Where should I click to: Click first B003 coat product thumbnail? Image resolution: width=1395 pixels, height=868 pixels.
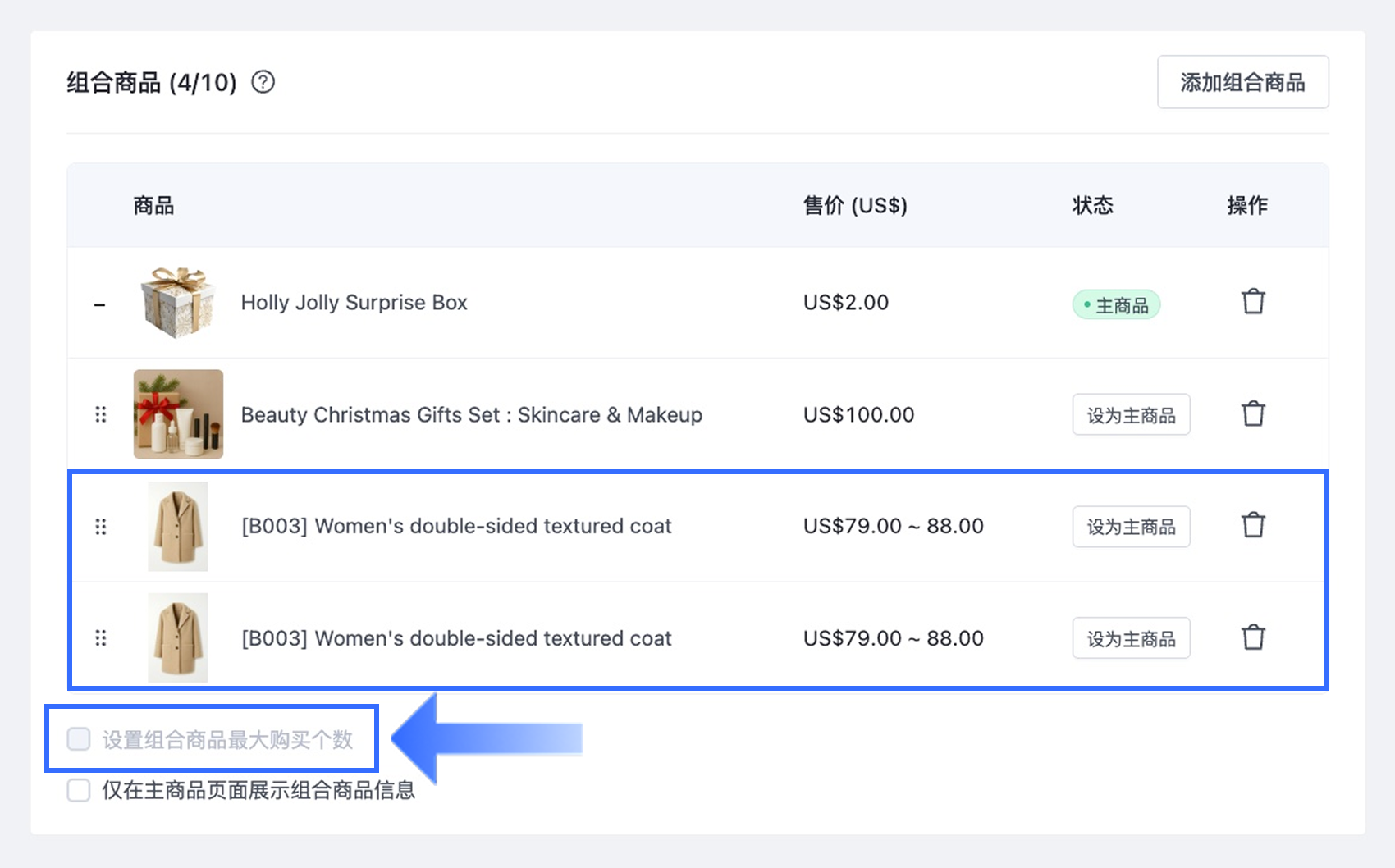tap(178, 526)
